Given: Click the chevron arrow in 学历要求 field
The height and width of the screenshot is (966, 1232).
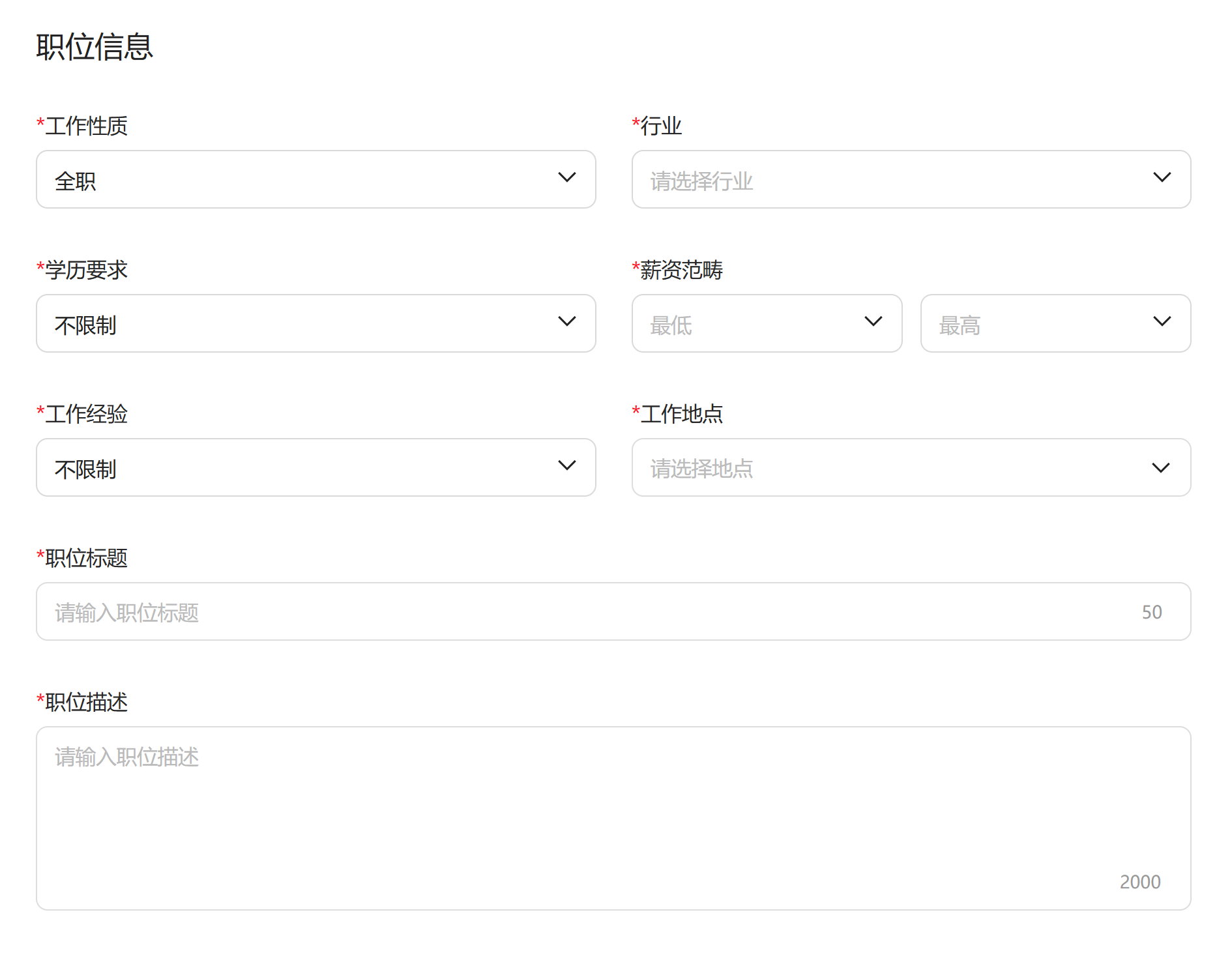Looking at the screenshot, I should click(x=566, y=322).
